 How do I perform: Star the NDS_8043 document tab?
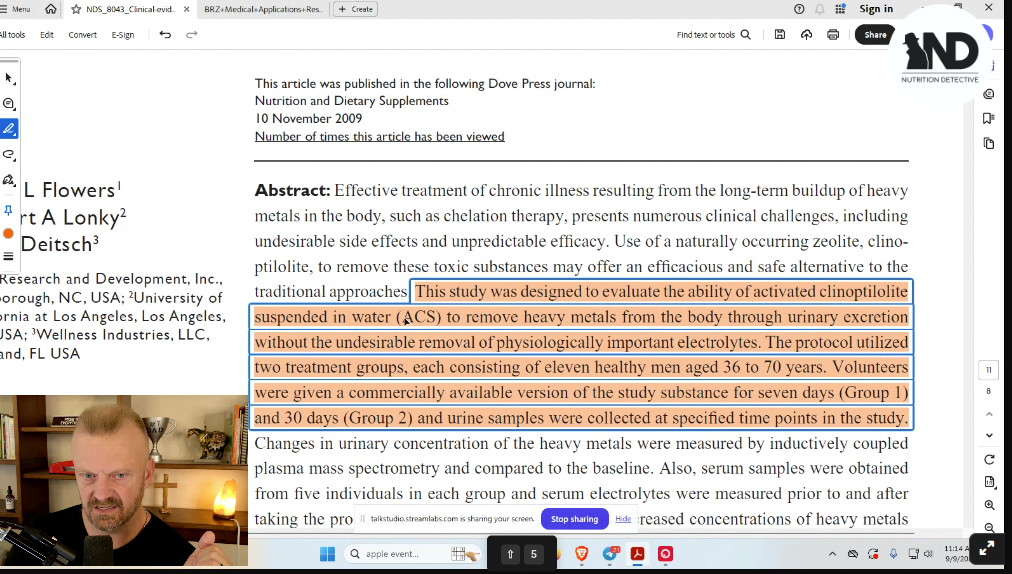pos(76,9)
